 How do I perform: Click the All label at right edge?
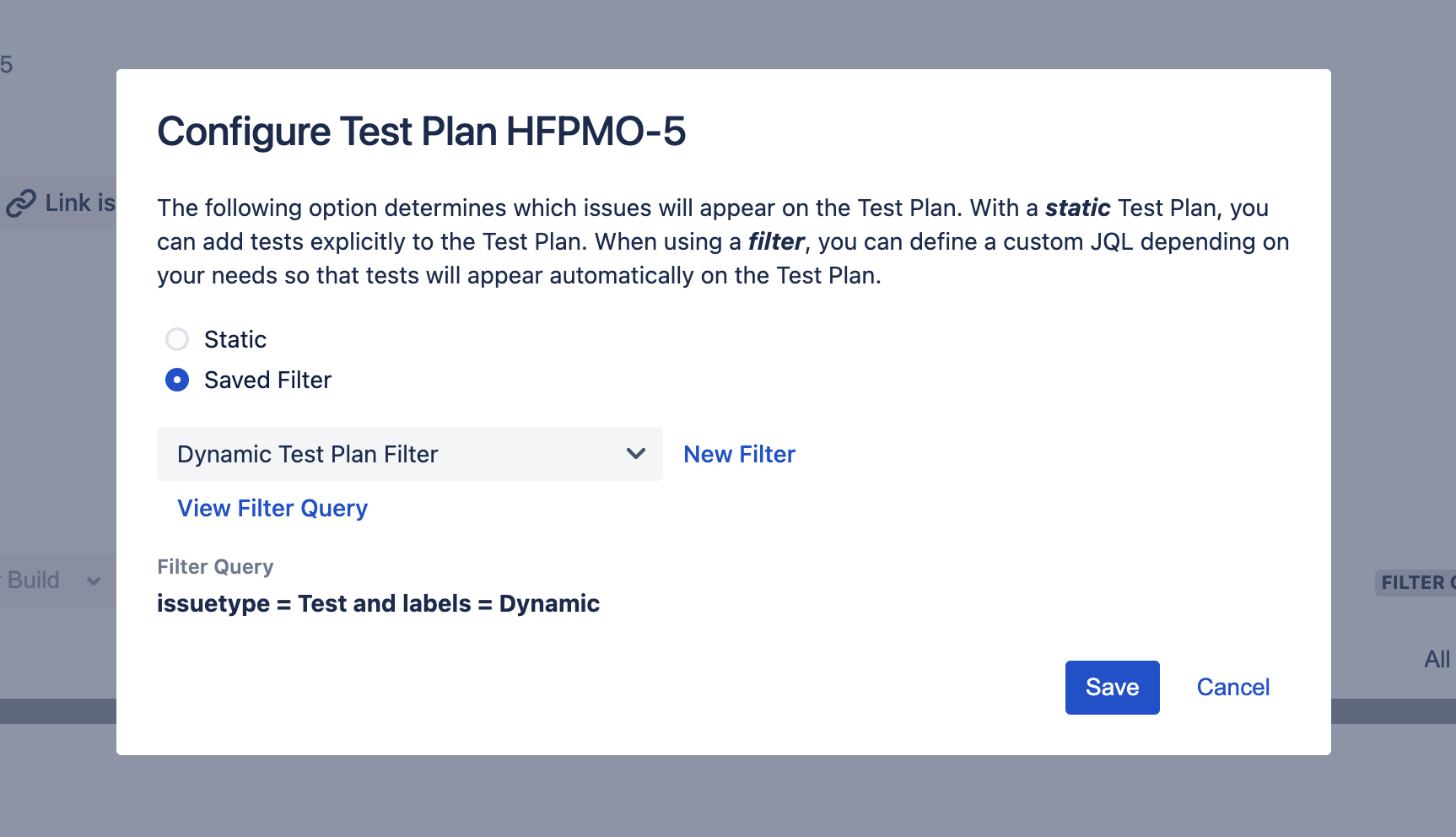(x=1437, y=659)
